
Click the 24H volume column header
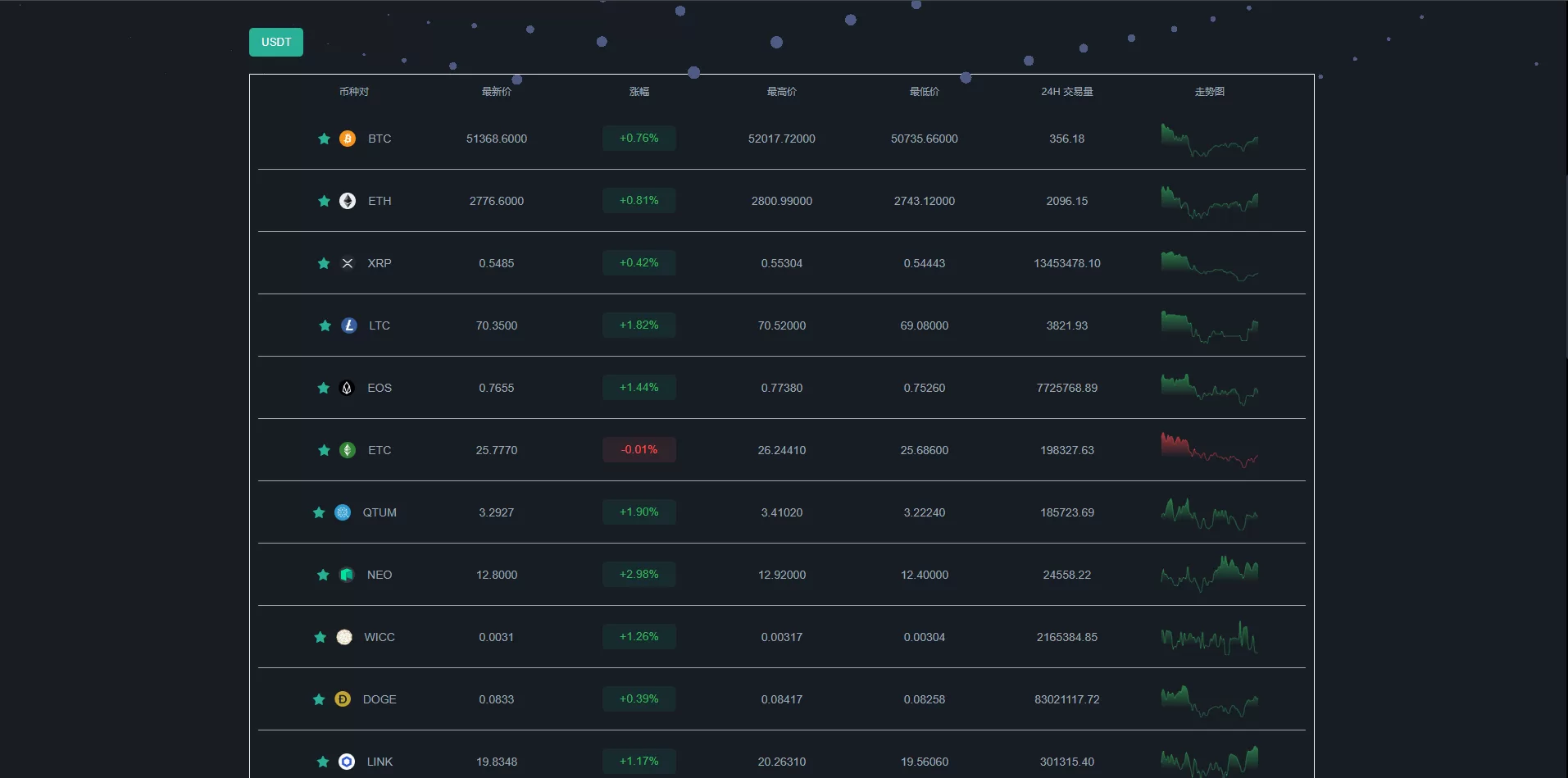pyautogui.click(x=1066, y=92)
